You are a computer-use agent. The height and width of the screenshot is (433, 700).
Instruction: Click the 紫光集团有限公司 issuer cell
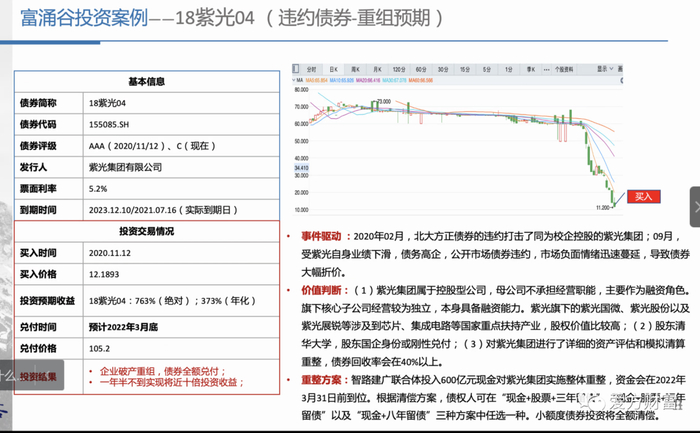pyautogui.click(x=181, y=167)
